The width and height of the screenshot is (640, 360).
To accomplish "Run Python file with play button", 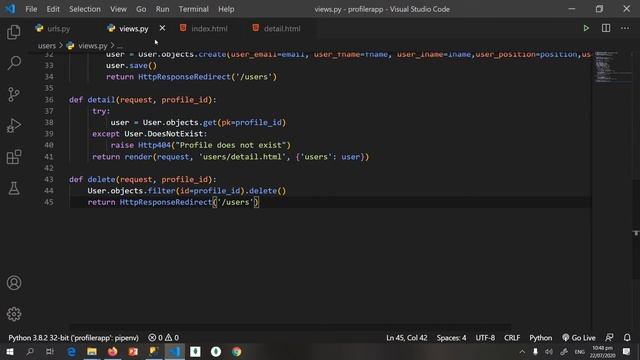I will [x=586, y=28].
